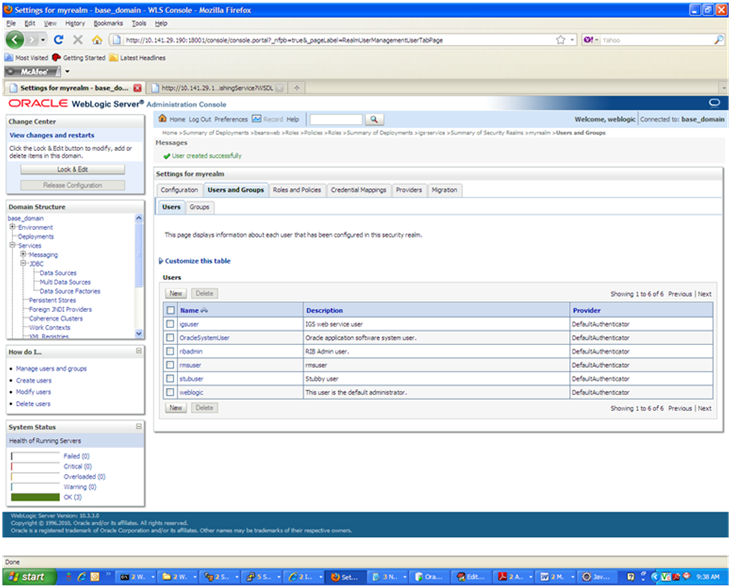Open Create users help link
This screenshot has width=730, height=587.
34,380
